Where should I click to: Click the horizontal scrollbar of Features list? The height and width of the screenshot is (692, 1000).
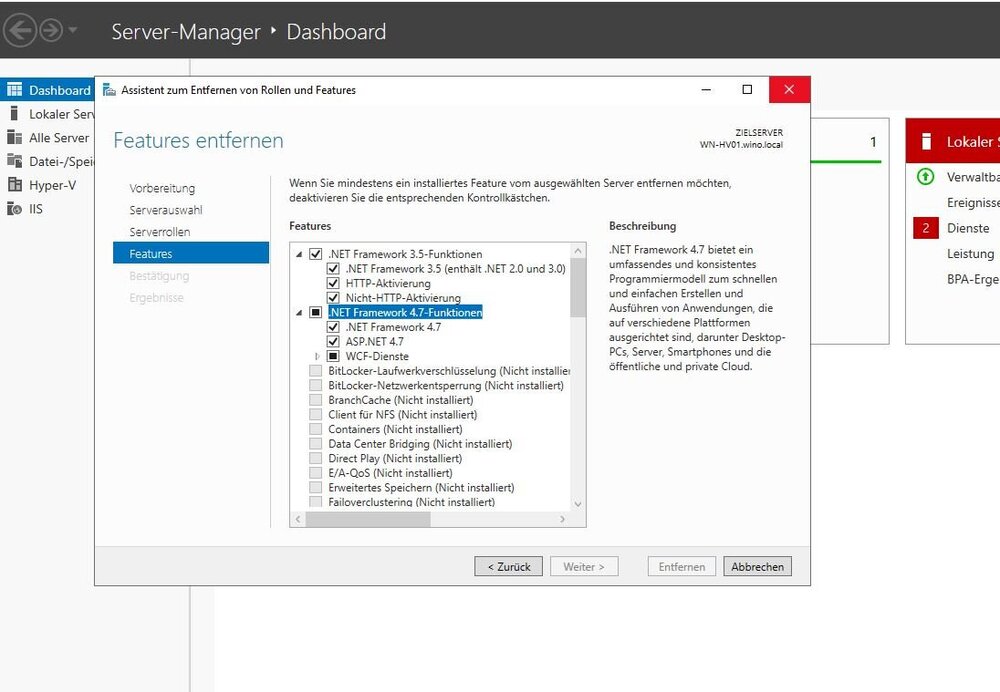368,520
